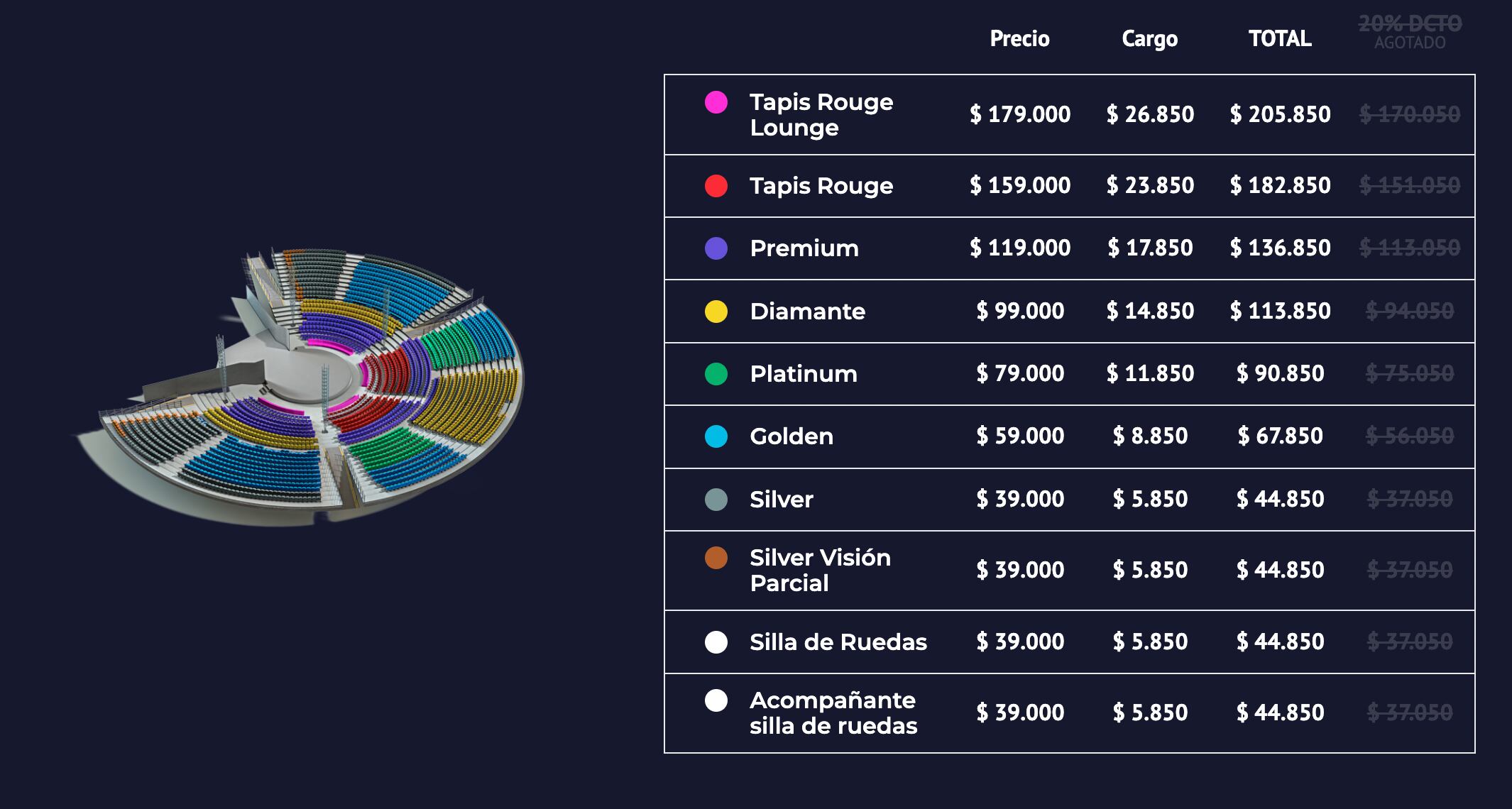
Task: Click the blue Golden color dot
Action: (x=716, y=436)
